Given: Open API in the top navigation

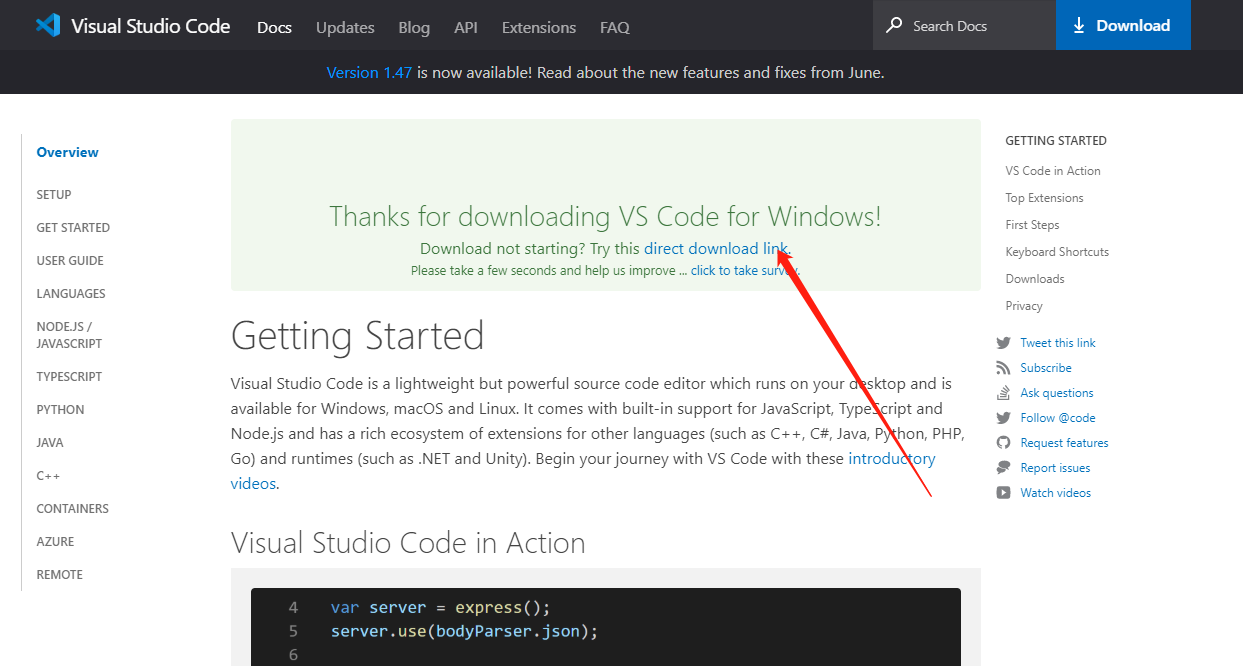Looking at the screenshot, I should pos(466,27).
